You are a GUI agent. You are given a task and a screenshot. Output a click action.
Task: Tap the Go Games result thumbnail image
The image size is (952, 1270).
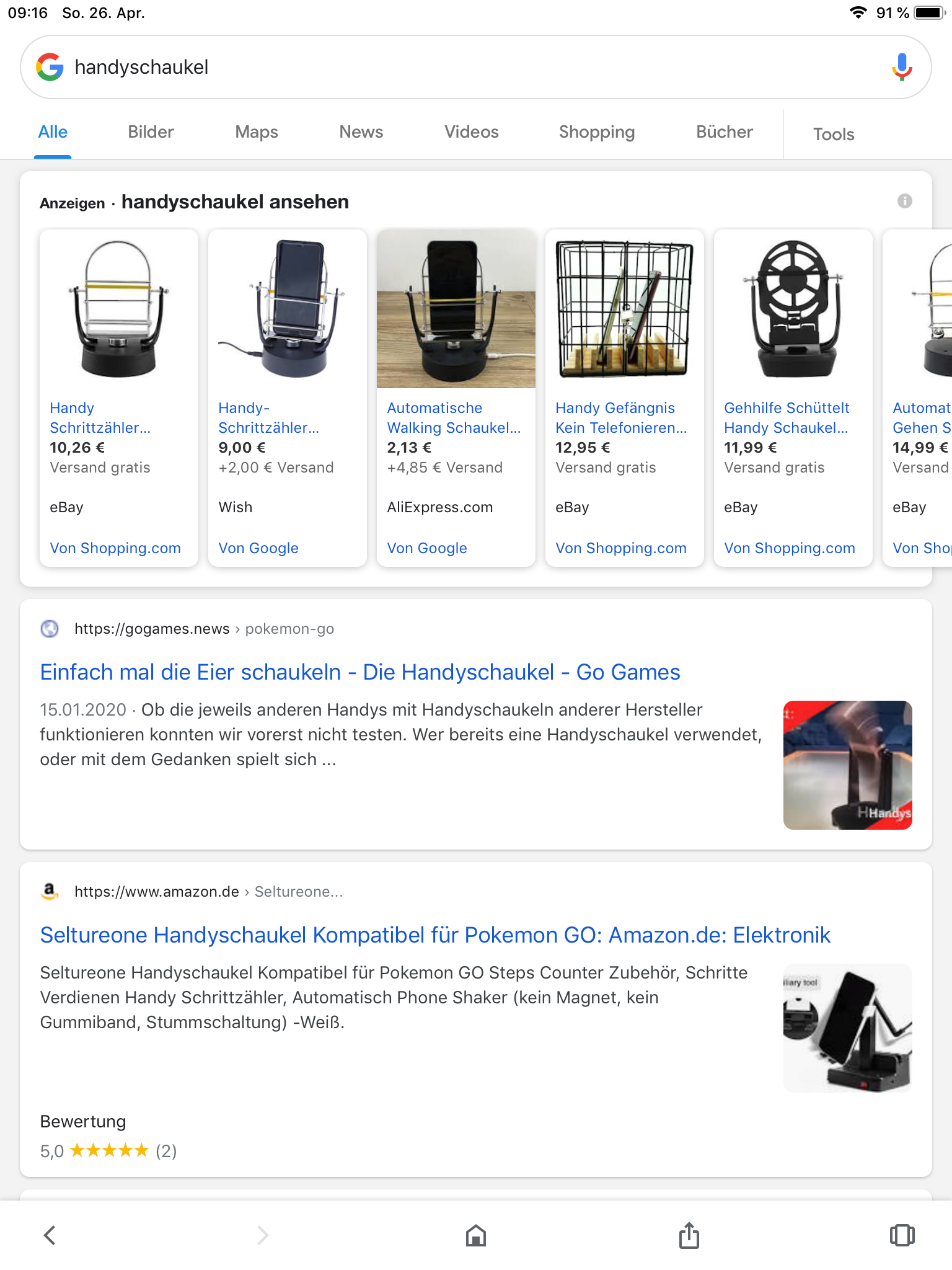[847, 765]
